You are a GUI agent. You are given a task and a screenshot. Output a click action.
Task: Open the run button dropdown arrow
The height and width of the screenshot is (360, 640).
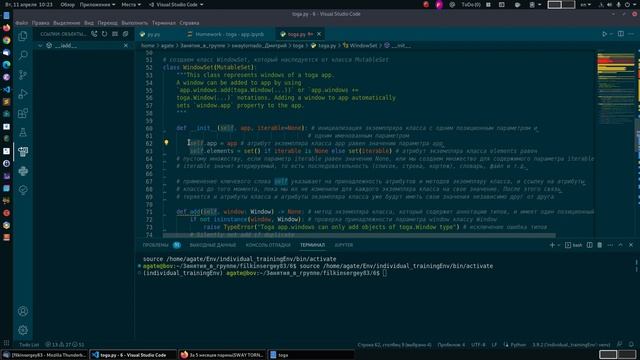[611, 34]
